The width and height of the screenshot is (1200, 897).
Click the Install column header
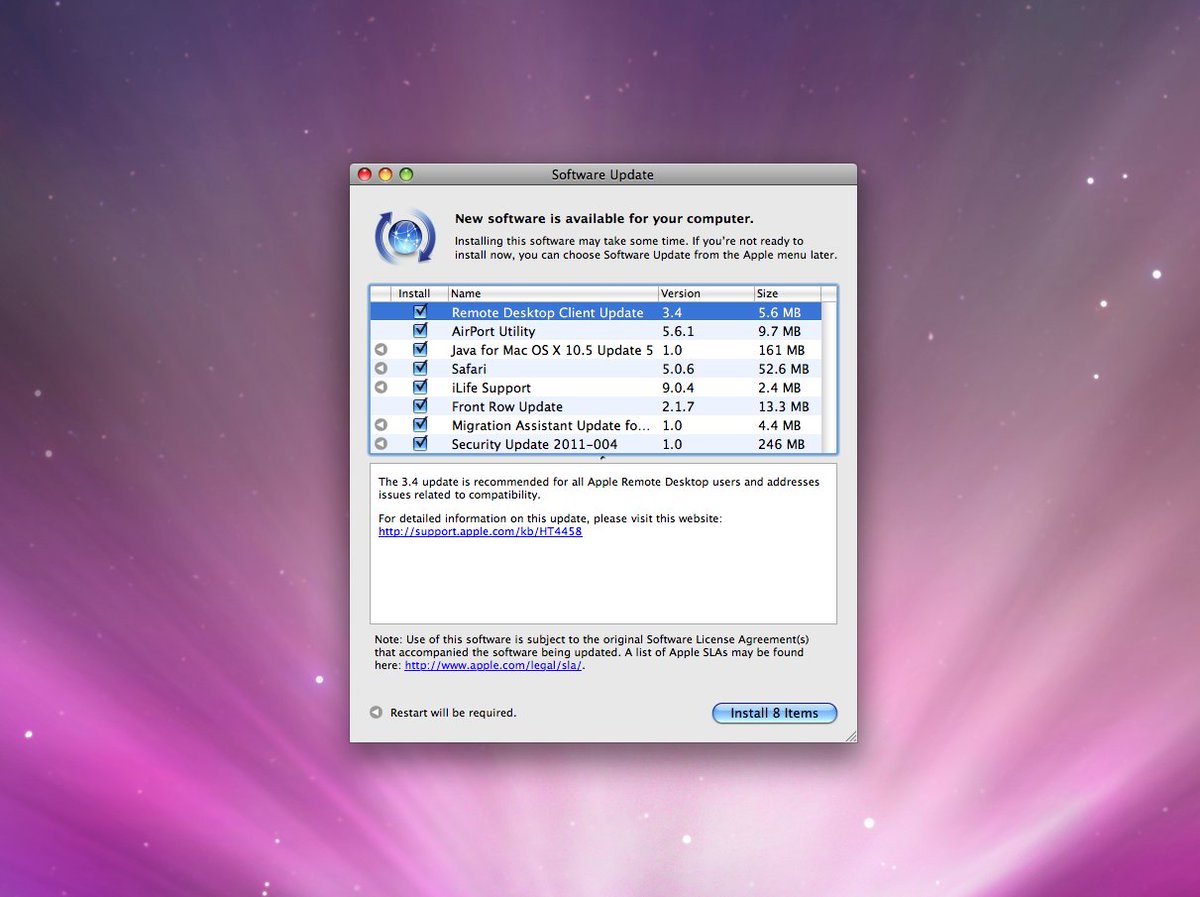point(420,294)
